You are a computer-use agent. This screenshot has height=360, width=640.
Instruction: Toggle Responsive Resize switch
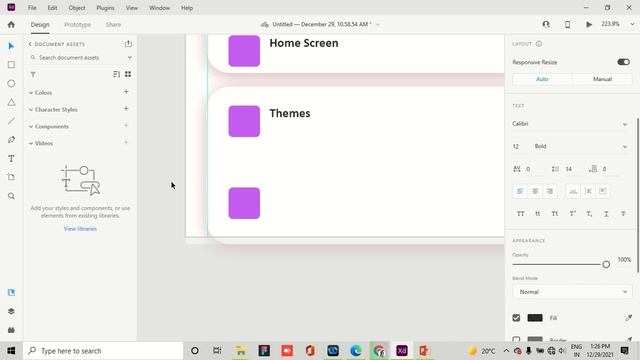pos(623,62)
